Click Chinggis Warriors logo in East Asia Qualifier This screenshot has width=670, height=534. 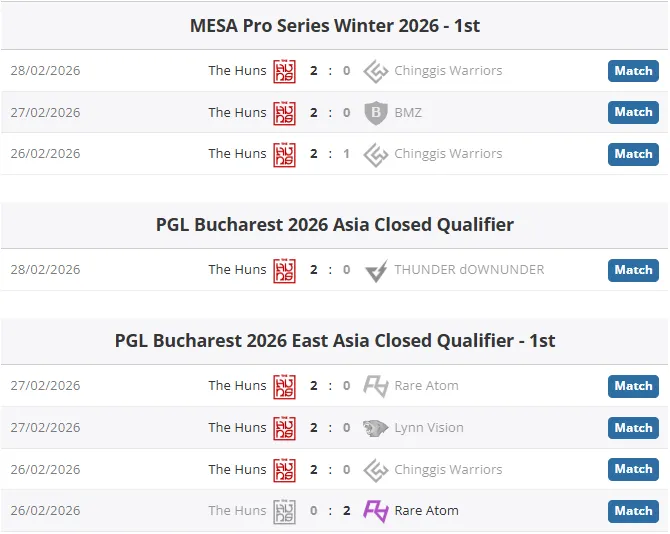[376, 469]
